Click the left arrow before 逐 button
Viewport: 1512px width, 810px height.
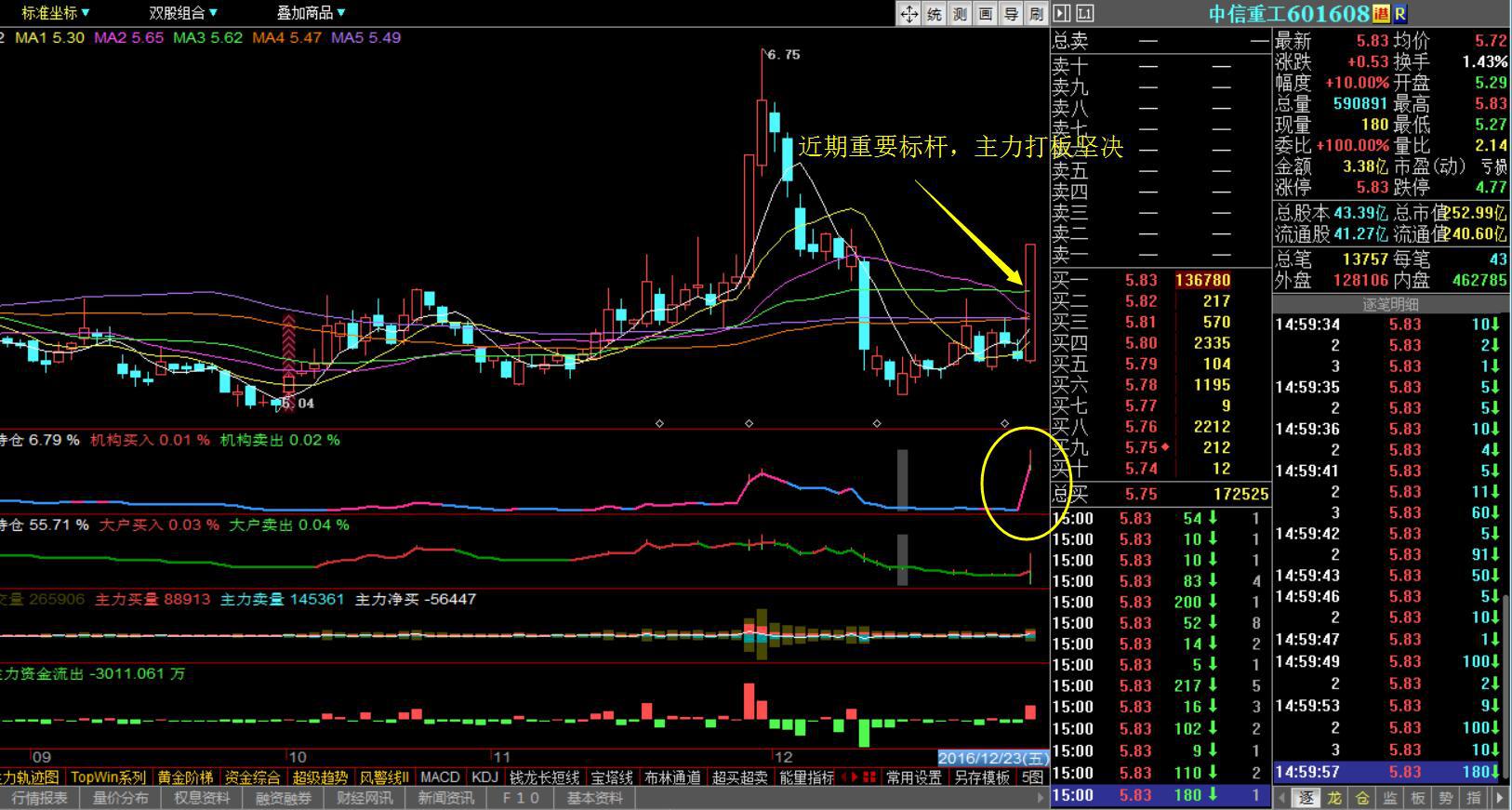click(x=1282, y=798)
